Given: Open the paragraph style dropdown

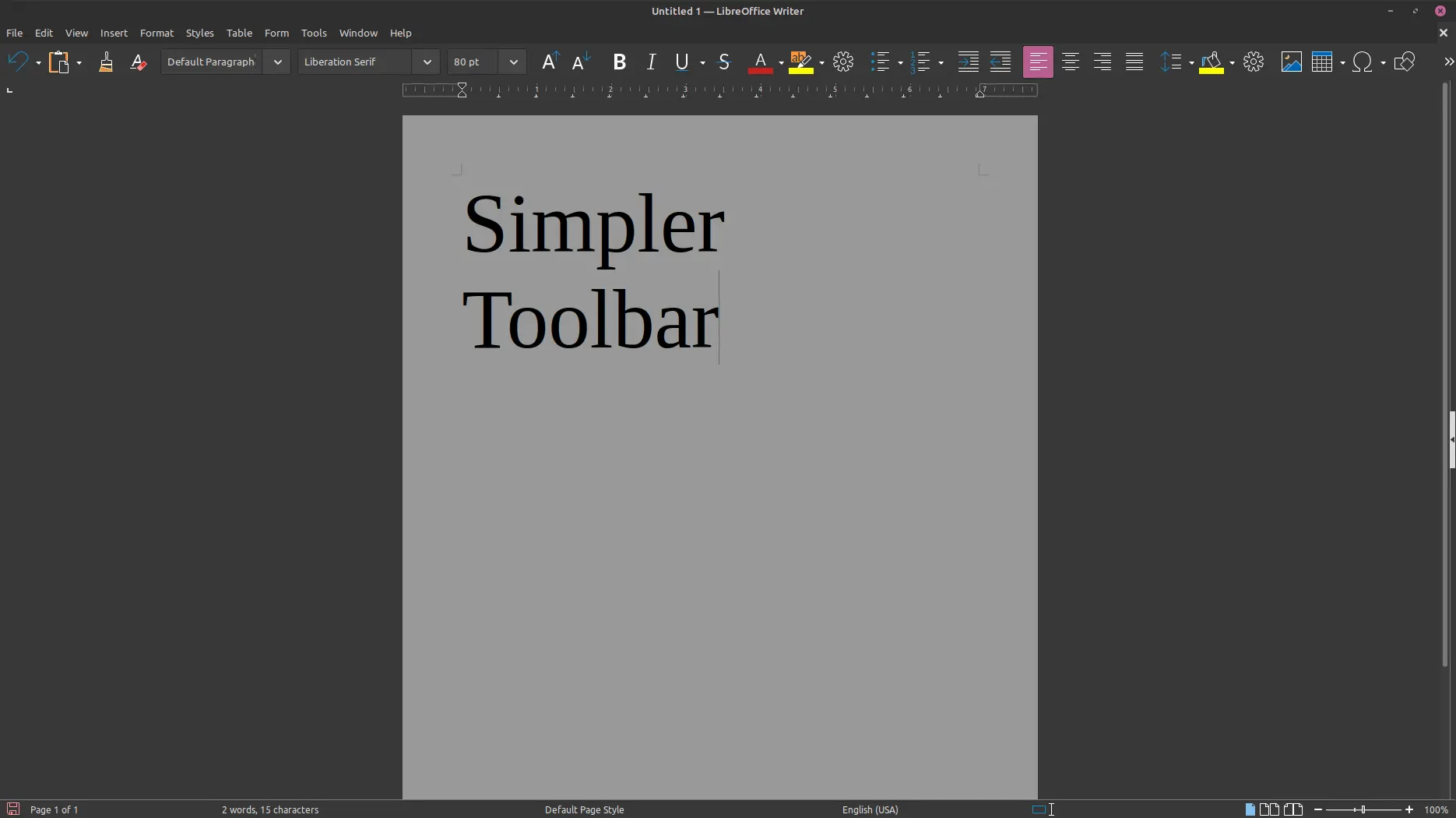Looking at the screenshot, I should click(x=277, y=62).
